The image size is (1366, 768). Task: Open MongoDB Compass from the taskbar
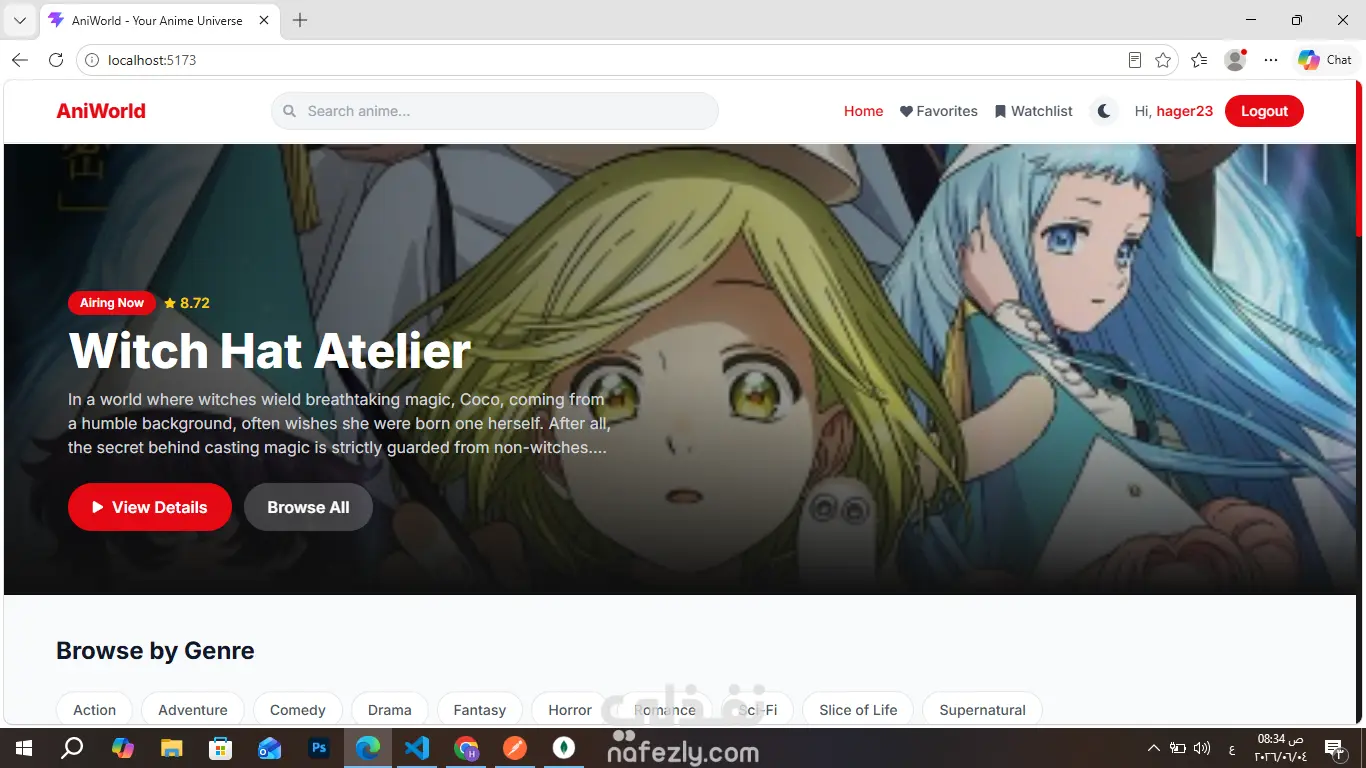point(564,748)
